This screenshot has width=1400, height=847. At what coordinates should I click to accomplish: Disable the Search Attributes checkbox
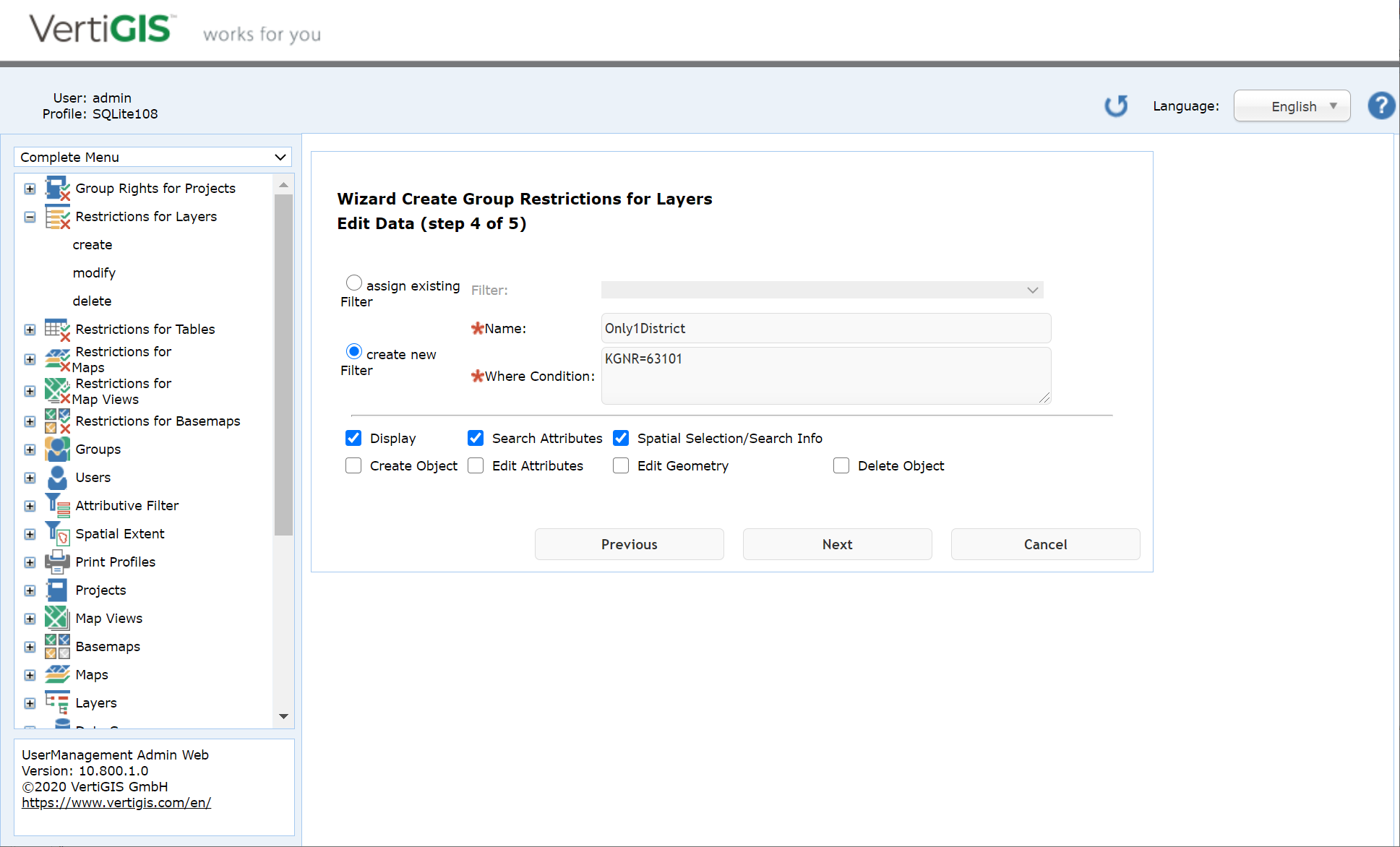475,438
